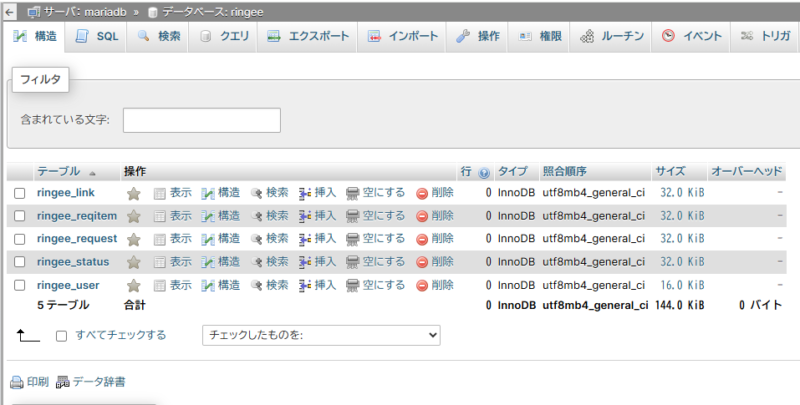The height and width of the screenshot is (405, 800).
Task: Open the データ辞書 link
Action: 91,382
